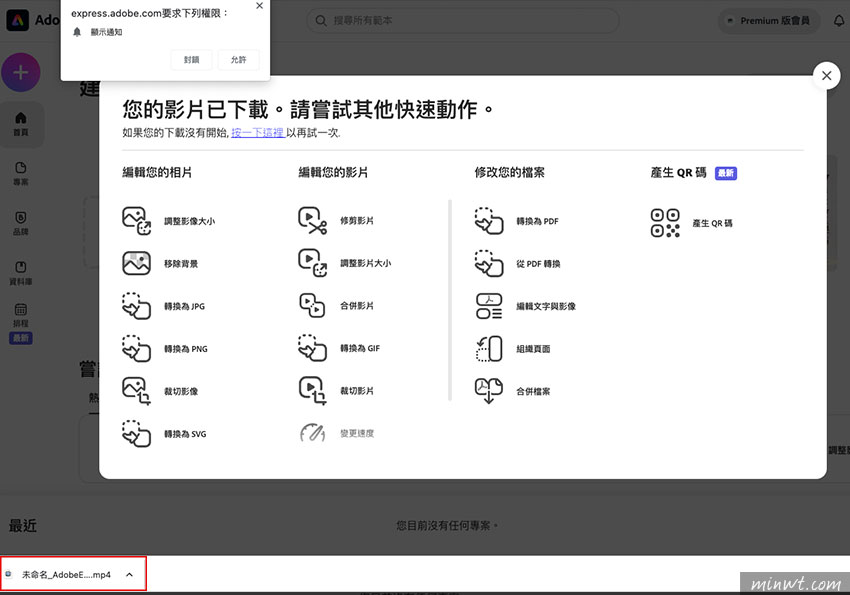Image resolution: width=850 pixels, height=595 pixels.
Task: Click the 轉換為 SVG label
Action: coord(185,434)
